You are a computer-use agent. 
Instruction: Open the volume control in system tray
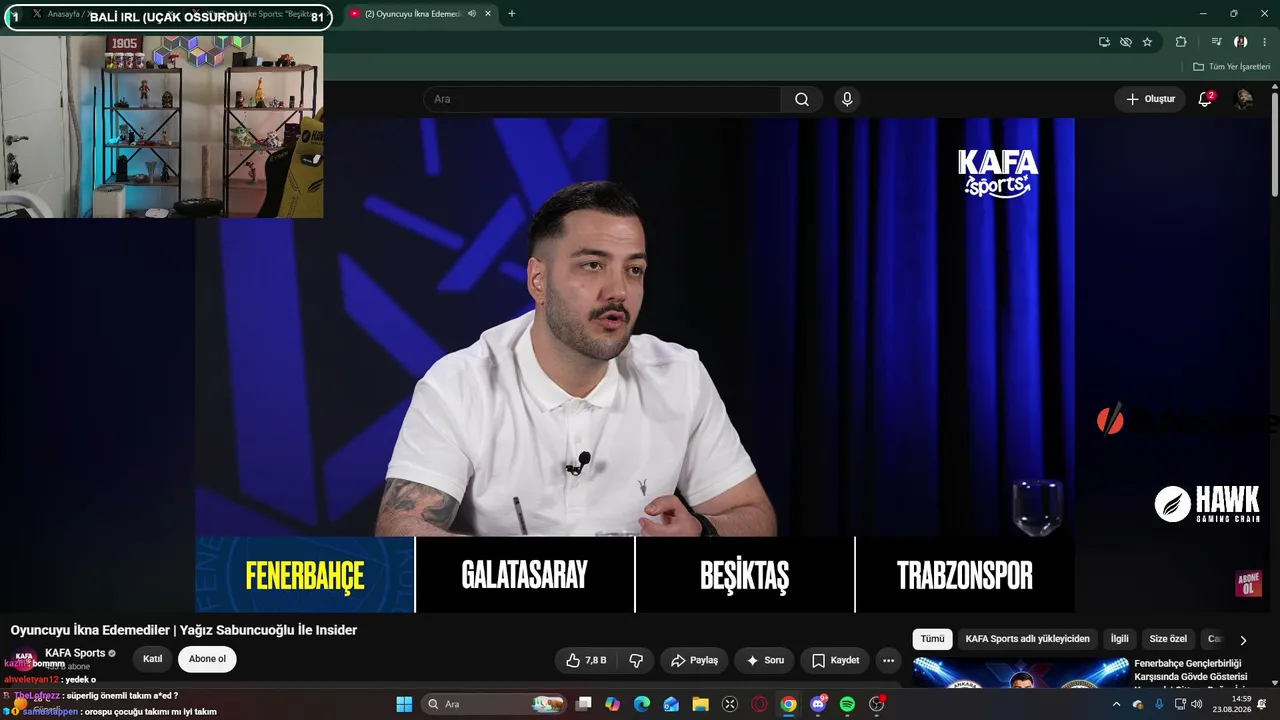1197,704
